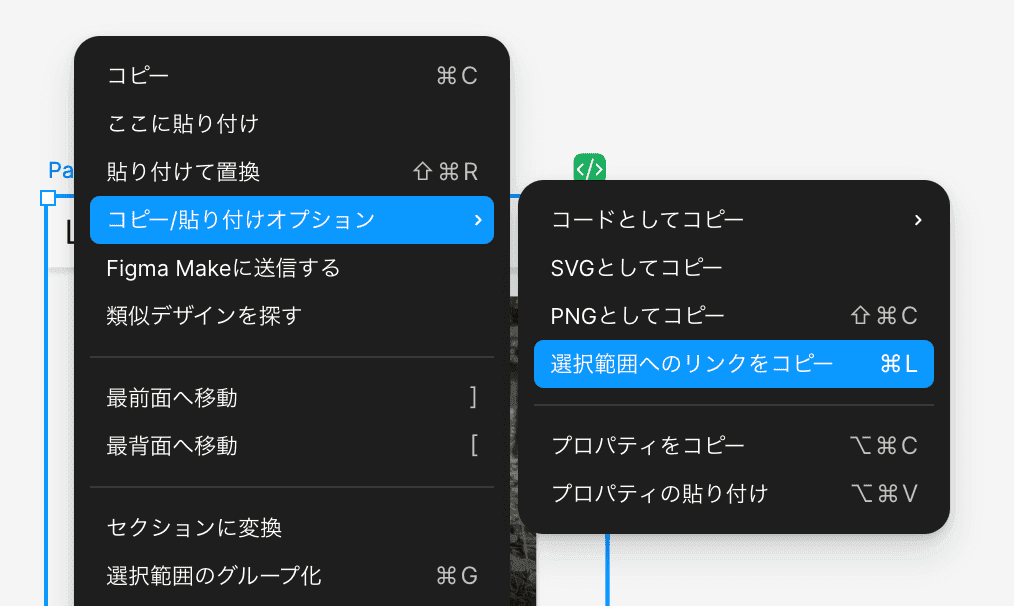
Task: Click chevron arrow beside コピー/貼り付けオプション
Action: click(477, 220)
